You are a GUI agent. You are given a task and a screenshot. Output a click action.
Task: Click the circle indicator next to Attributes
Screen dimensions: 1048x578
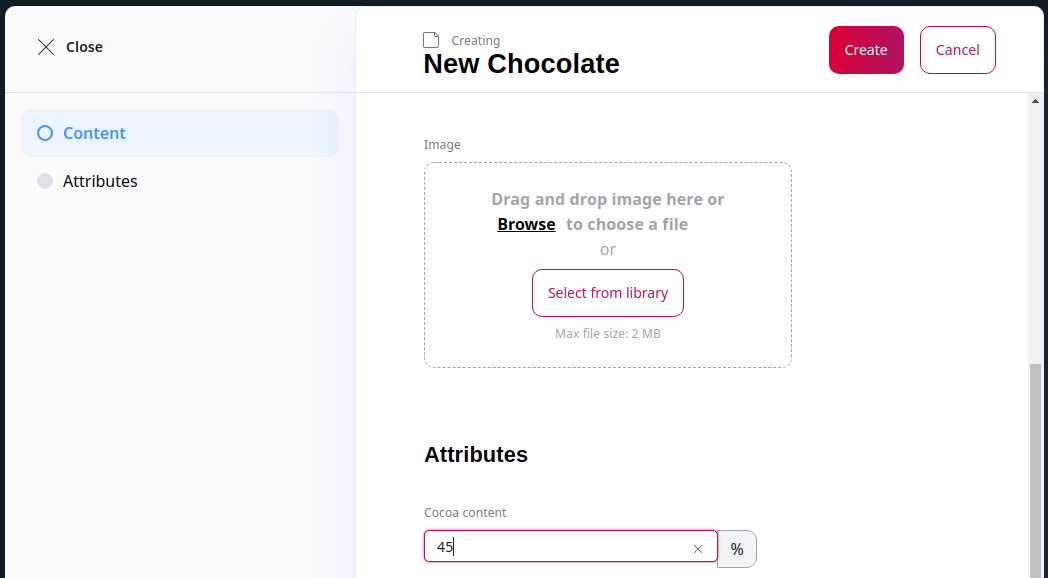(x=43, y=181)
